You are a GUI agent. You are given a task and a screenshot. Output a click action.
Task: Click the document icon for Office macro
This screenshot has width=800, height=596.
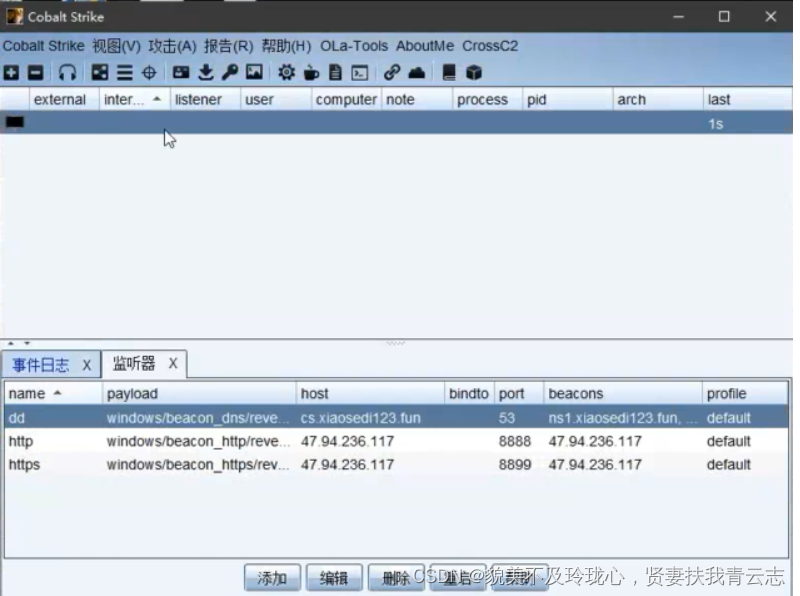click(335, 72)
